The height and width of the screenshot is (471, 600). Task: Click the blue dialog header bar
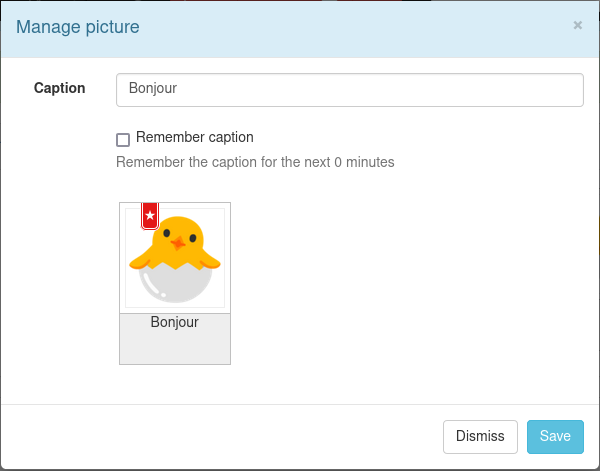(350, 27)
